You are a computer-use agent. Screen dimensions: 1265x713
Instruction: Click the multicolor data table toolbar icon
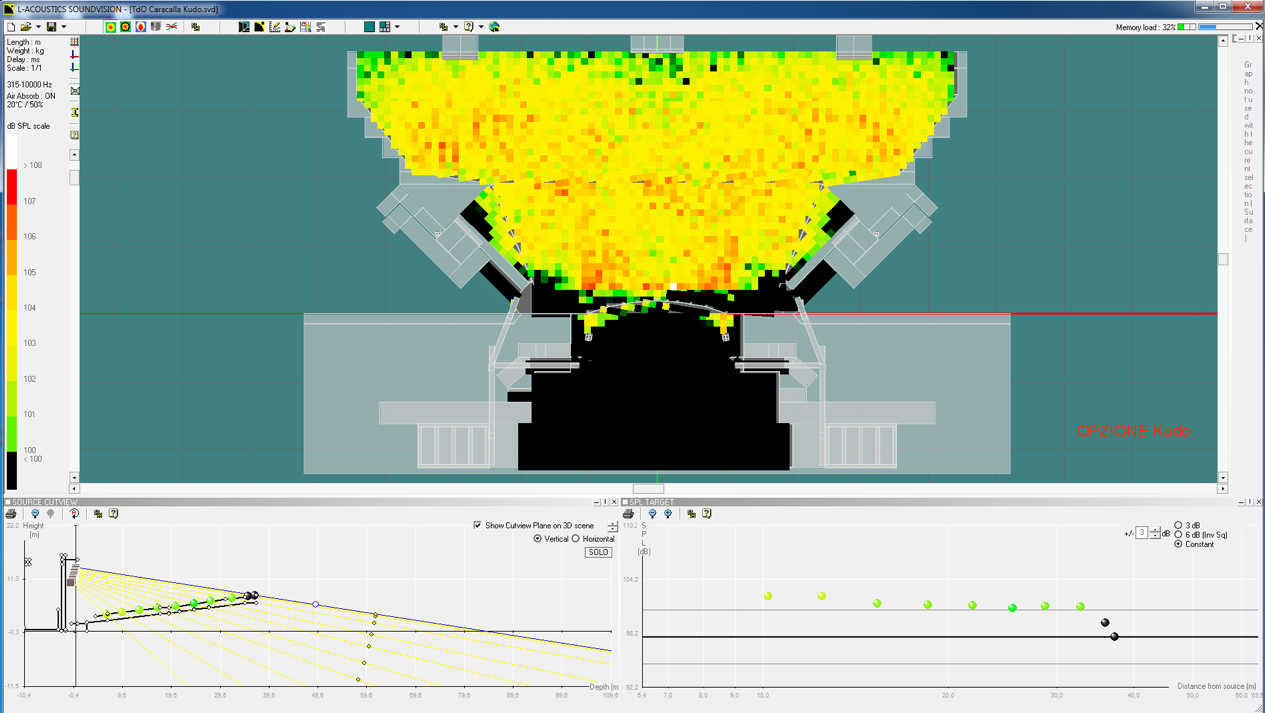[305, 27]
